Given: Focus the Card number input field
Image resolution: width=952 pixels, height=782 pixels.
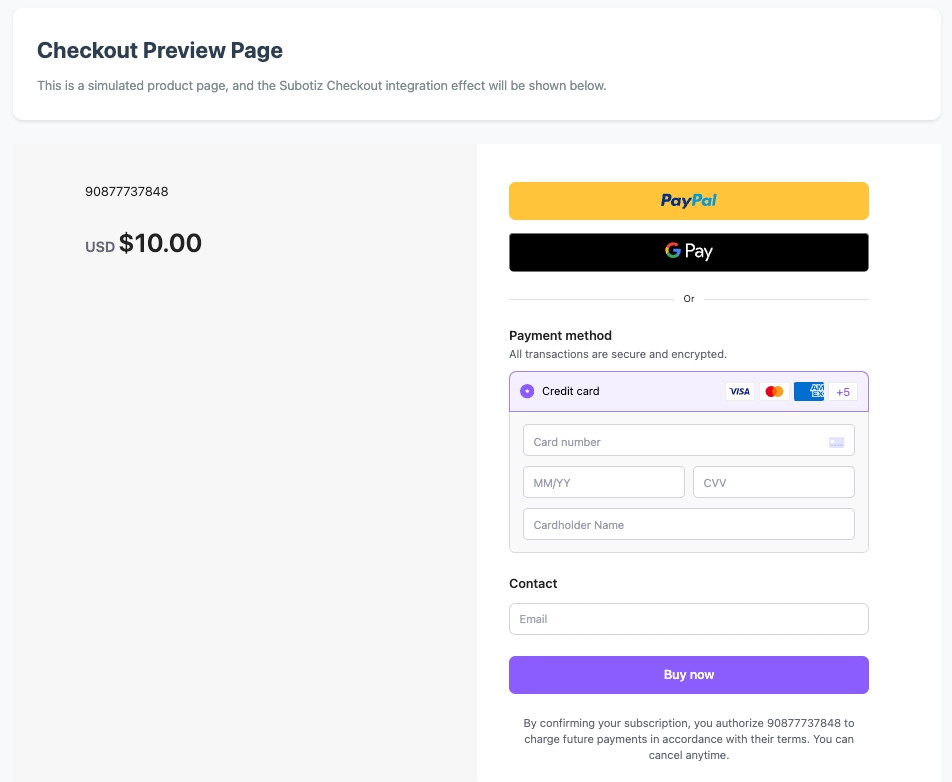Looking at the screenshot, I should click(675, 442).
